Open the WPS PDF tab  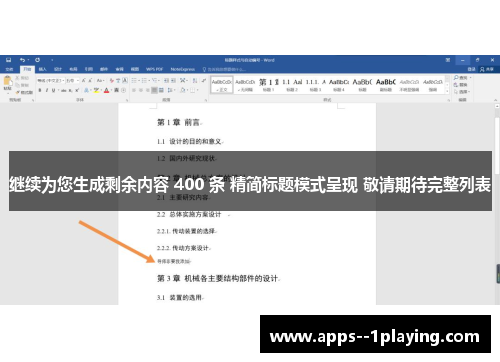tap(154, 69)
